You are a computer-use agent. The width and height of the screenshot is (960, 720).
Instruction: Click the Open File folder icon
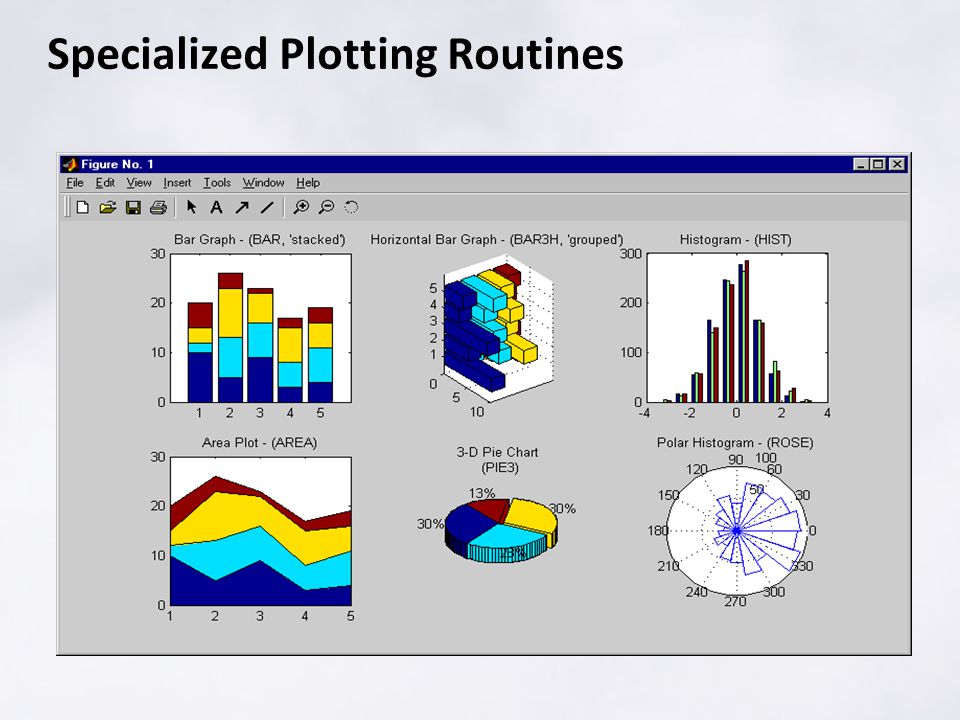pyautogui.click(x=108, y=208)
